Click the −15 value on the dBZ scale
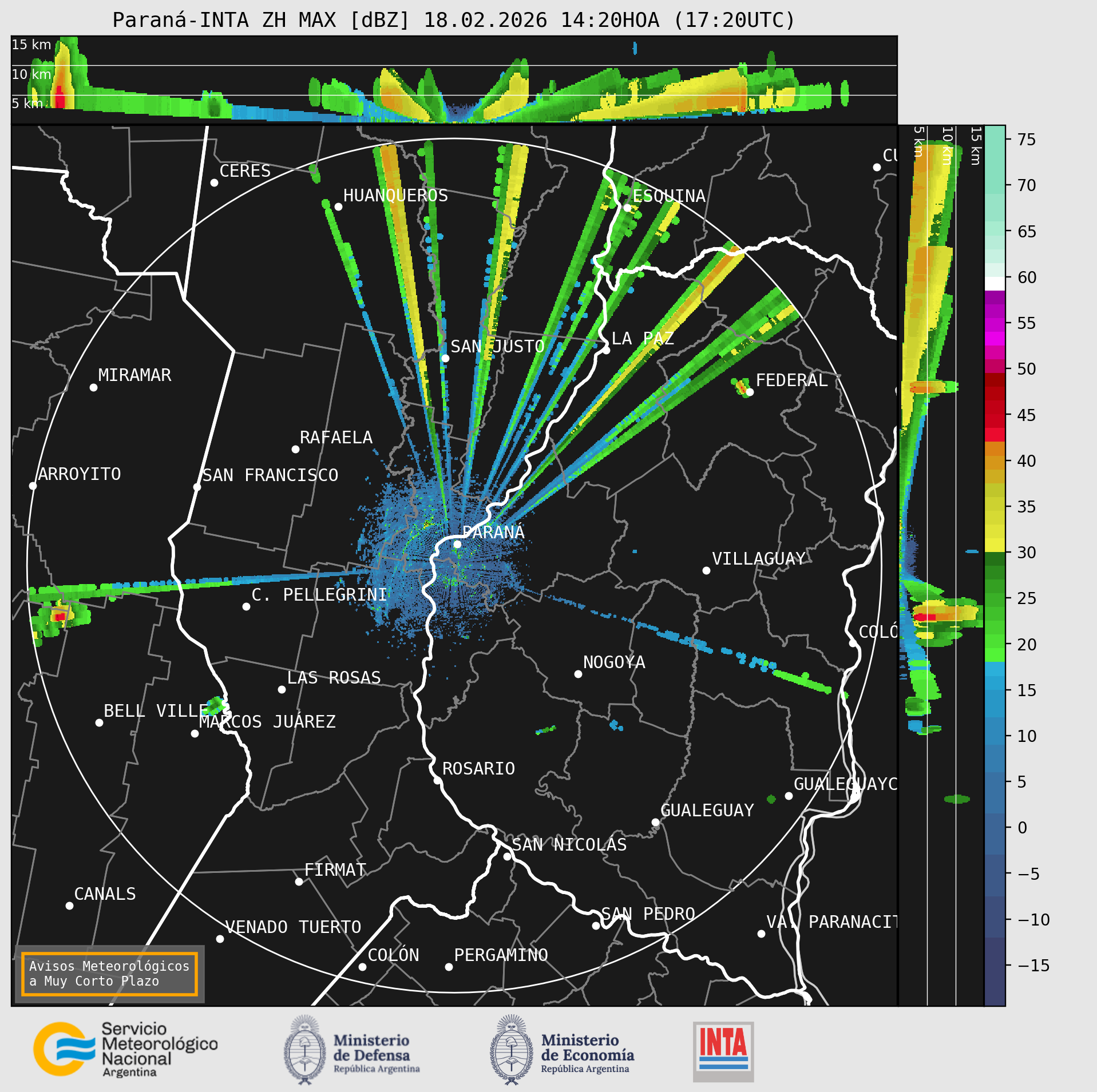The height and width of the screenshot is (1092, 1097). [1034, 965]
